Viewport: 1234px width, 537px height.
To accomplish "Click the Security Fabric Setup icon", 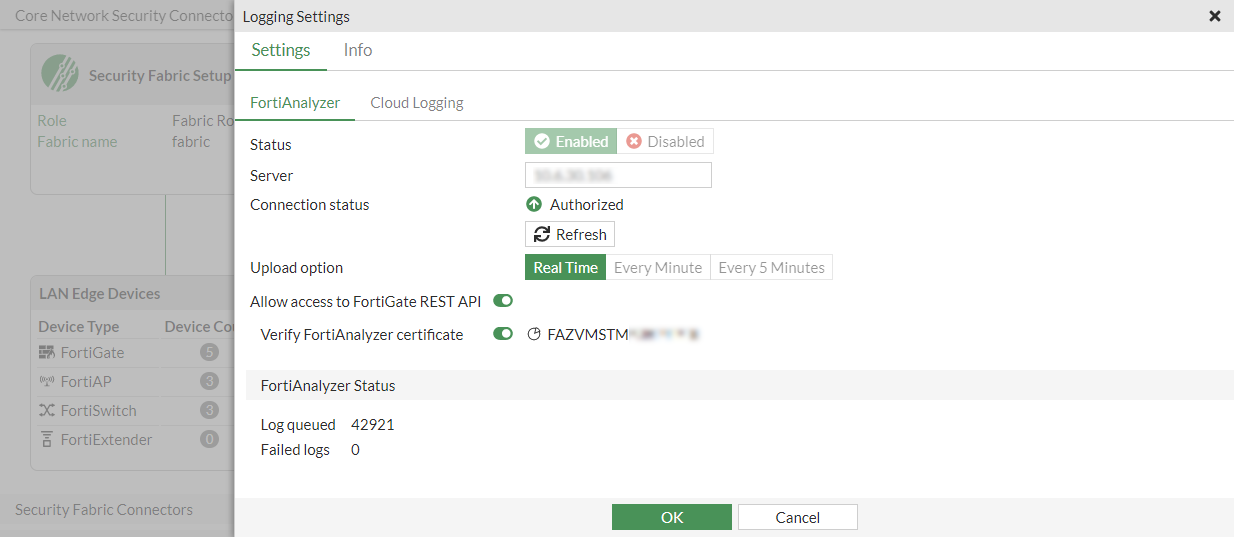I will coord(60,74).
